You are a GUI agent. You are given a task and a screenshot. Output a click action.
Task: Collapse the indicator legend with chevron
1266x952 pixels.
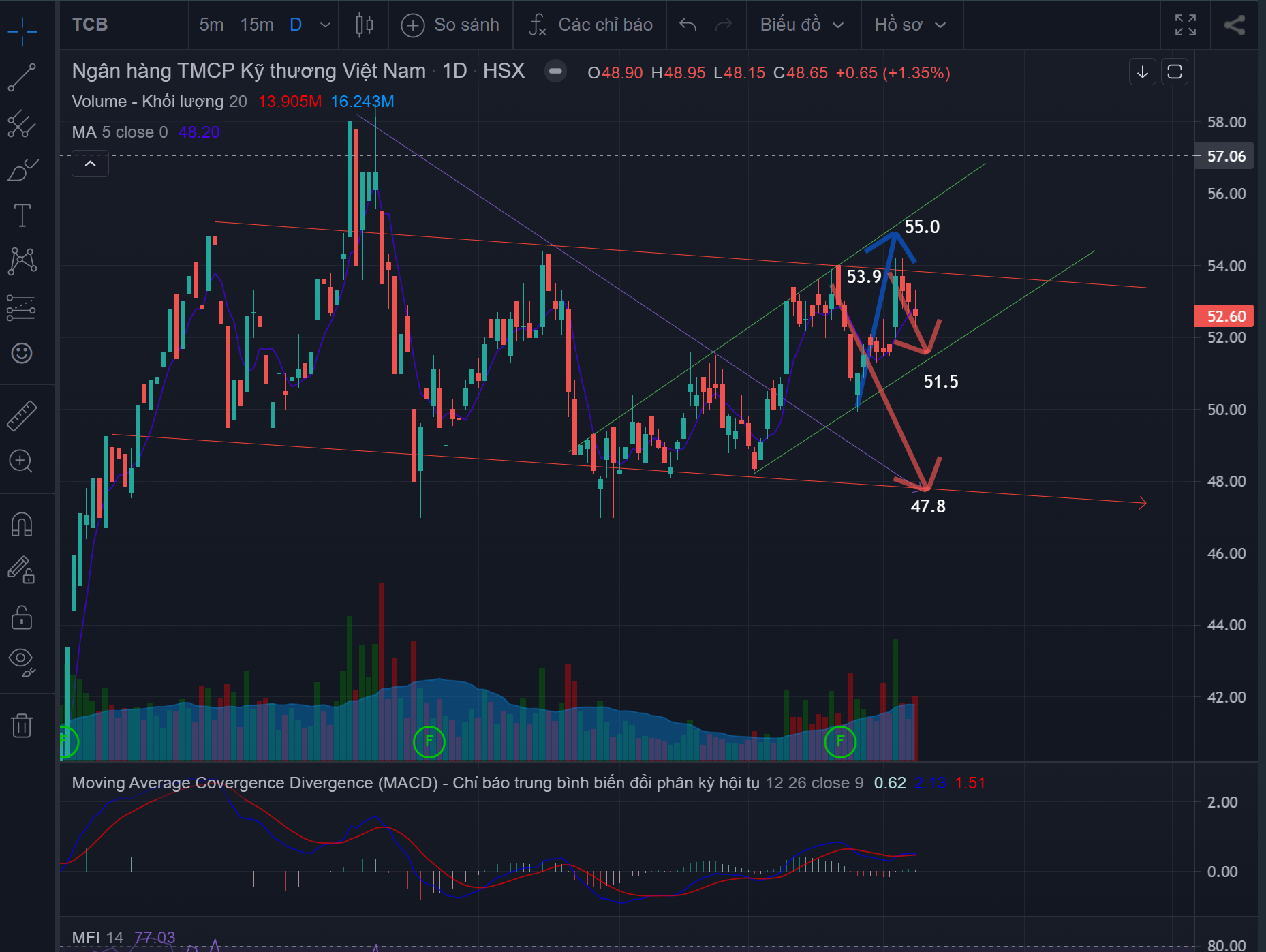90,164
